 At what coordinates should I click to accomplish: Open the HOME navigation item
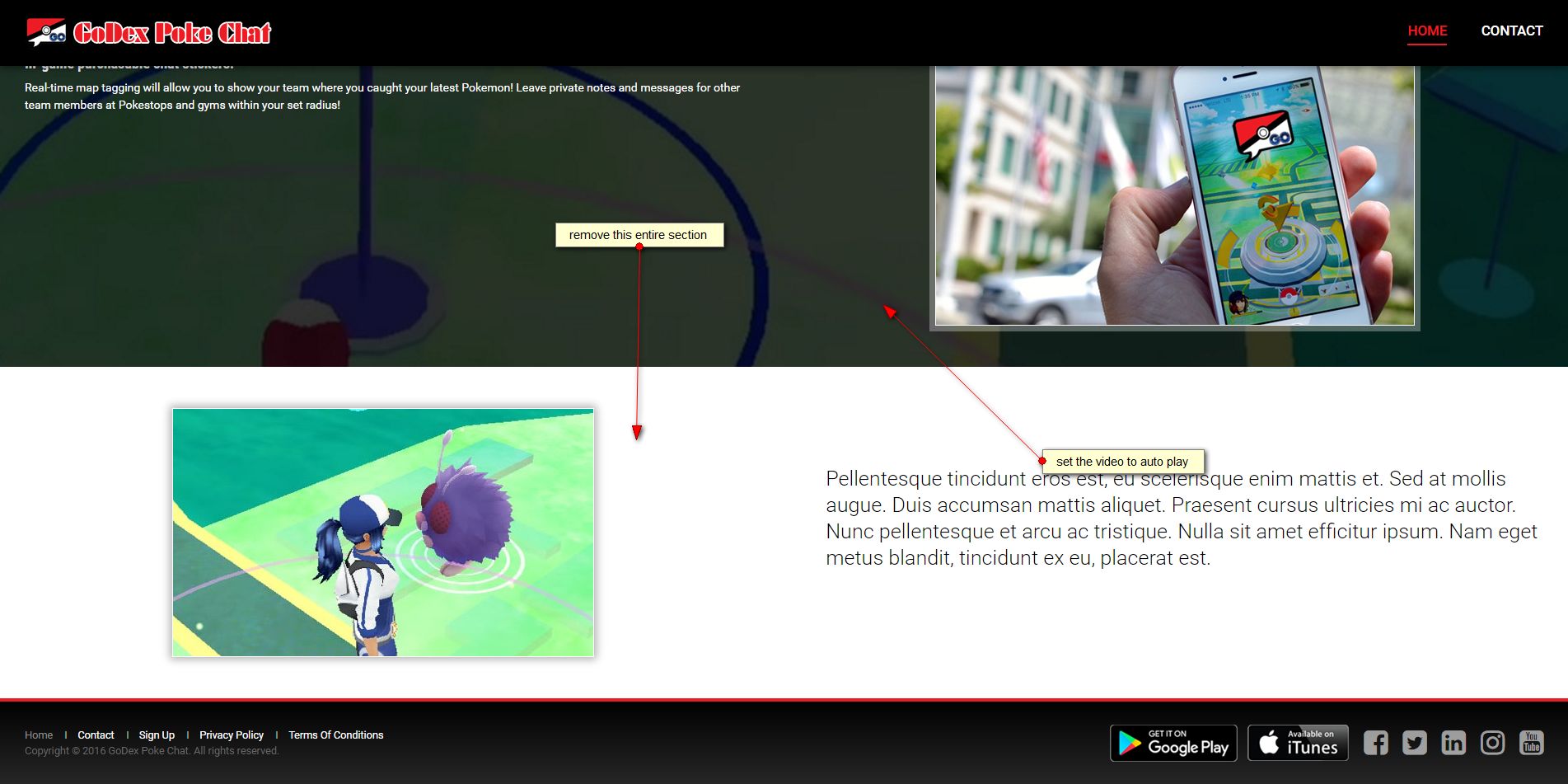click(x=1427, y=31)
